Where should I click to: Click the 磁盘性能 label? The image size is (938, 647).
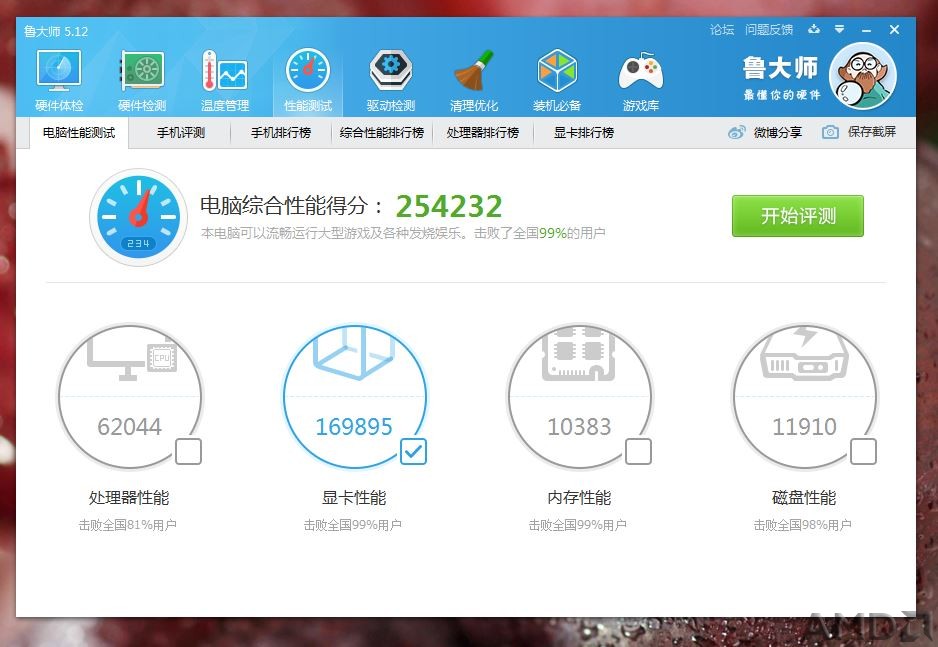[804, 498]
